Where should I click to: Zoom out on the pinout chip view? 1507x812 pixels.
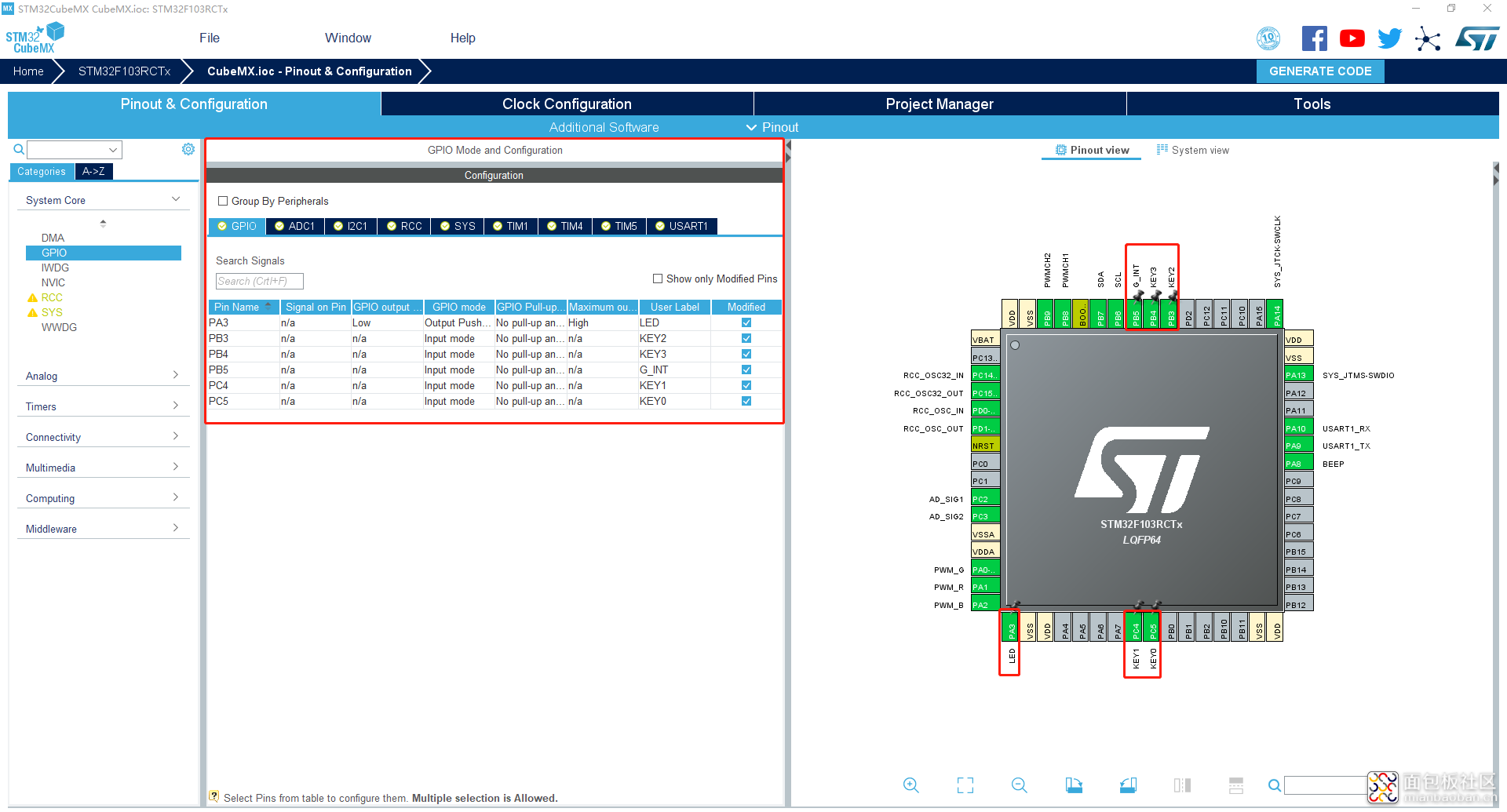[x=1020, y=785]
